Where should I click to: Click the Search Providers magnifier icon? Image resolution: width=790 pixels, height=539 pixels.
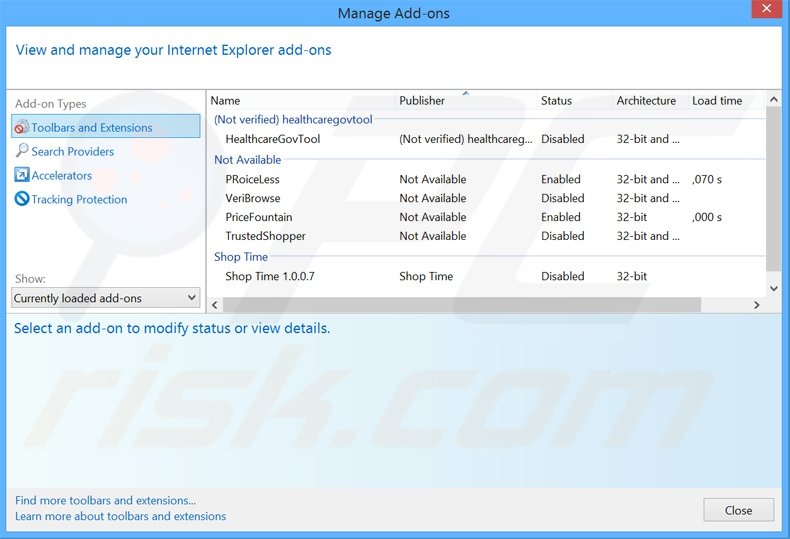click(x=22, y=151)
